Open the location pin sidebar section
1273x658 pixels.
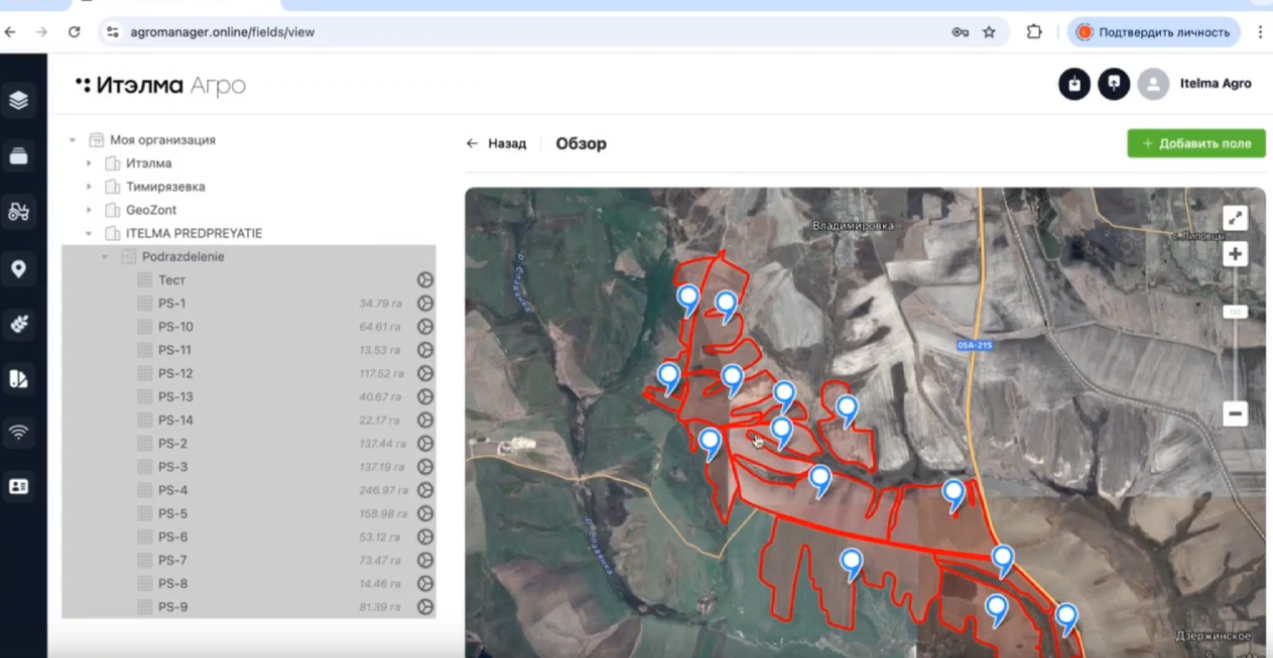(x=18, y=269)
